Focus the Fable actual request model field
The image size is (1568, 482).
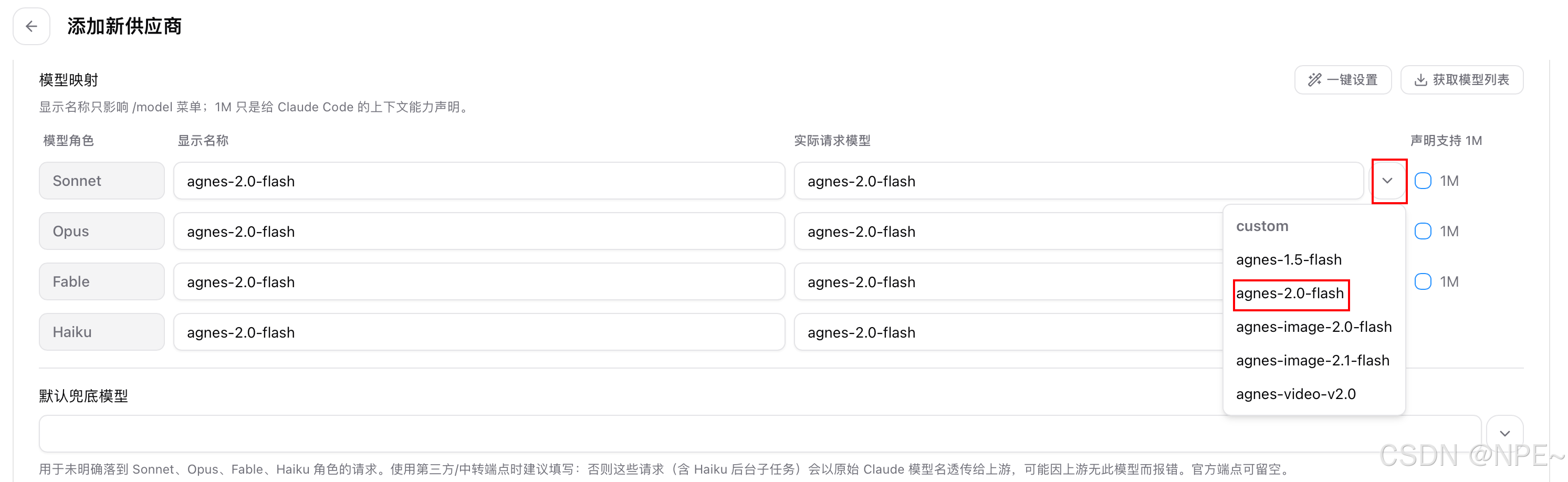[1009, 282]
